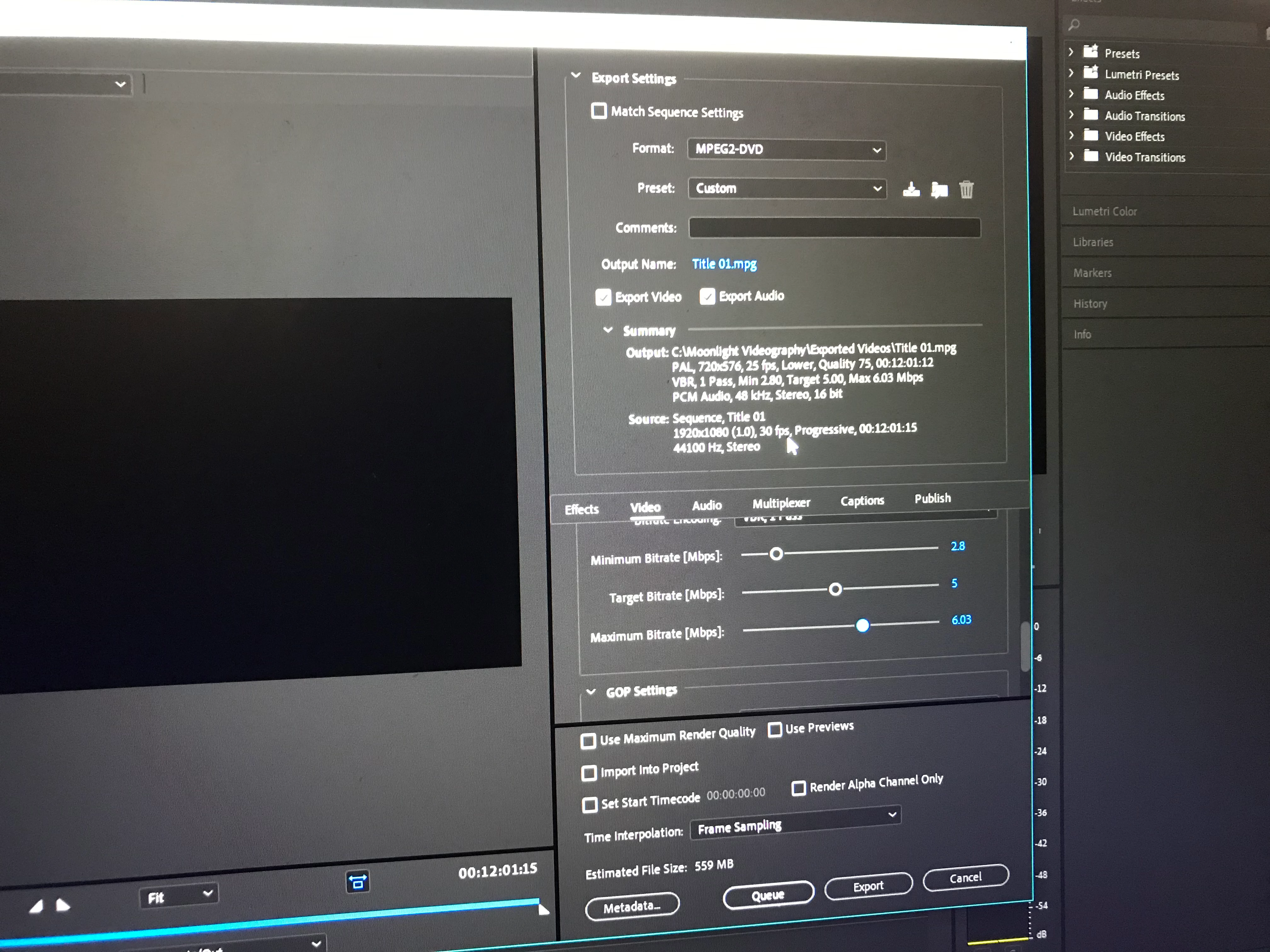
Task: Enable Use Maximum Render Quality
Action: click(x=588, y=741)
